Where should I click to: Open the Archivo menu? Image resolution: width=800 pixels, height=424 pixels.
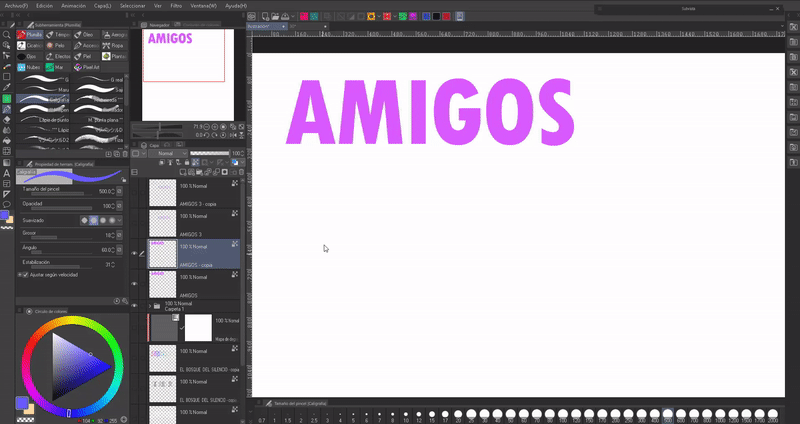pyautogui.click(x=16, y=6)
